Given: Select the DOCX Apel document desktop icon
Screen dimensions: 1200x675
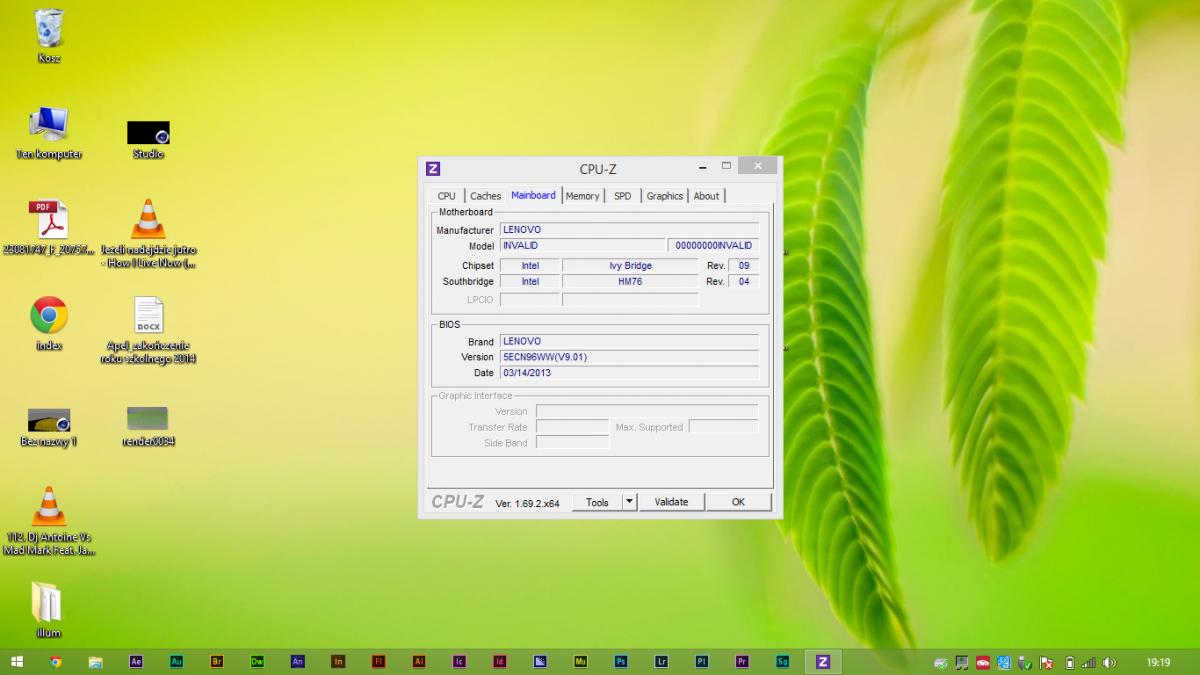Looking at the screenshot, I should click(148, 330).
